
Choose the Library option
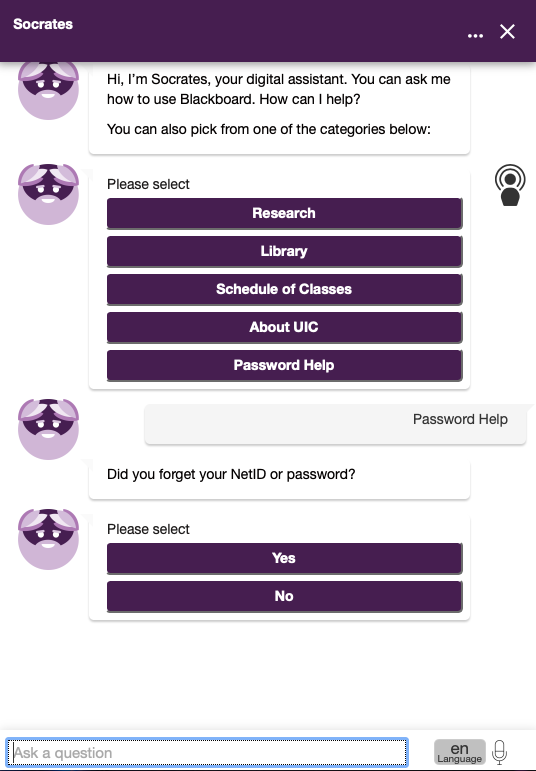pyautogui.click(x=284, y=251)
